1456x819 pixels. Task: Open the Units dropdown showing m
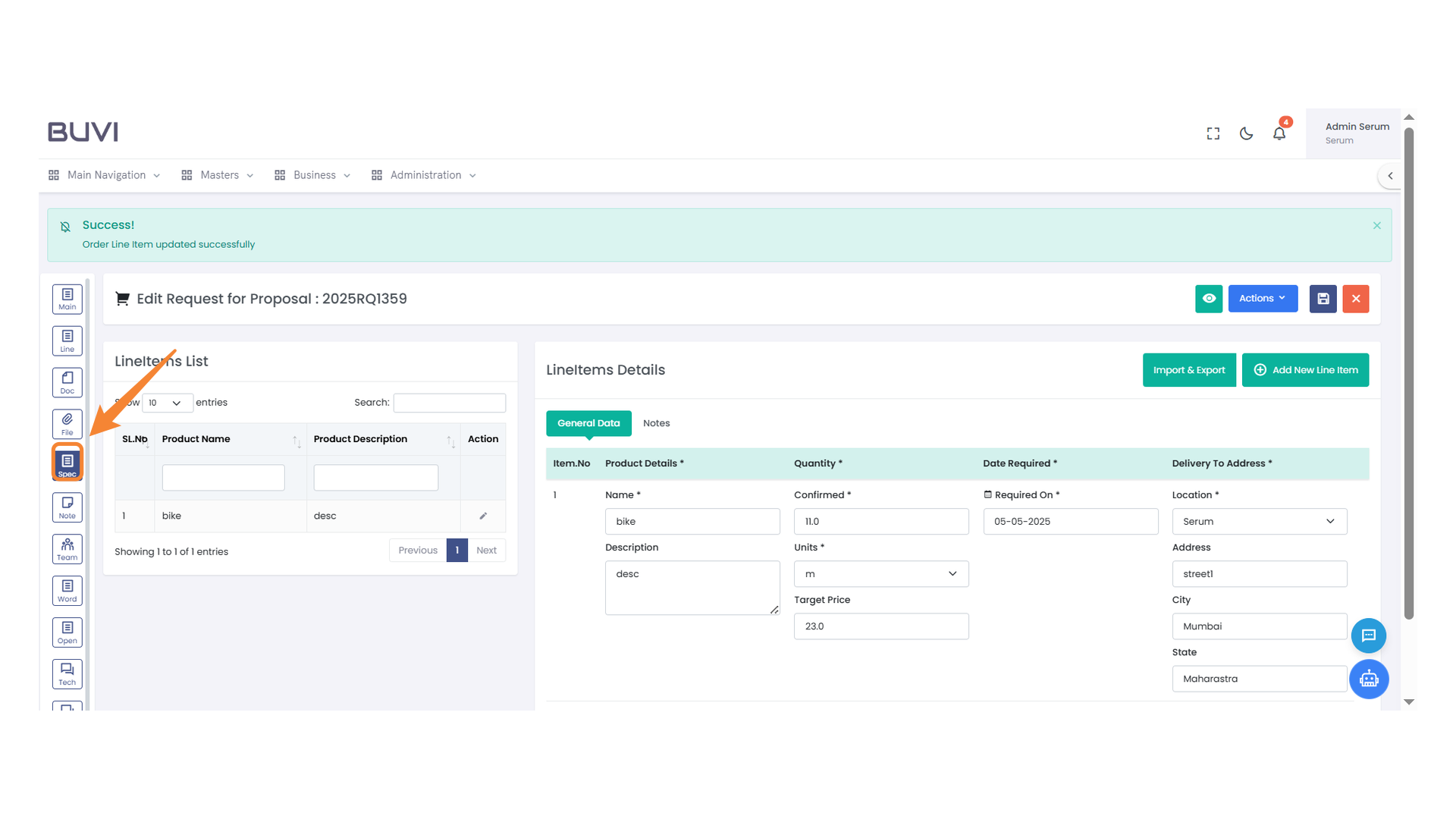coord(880,574)
